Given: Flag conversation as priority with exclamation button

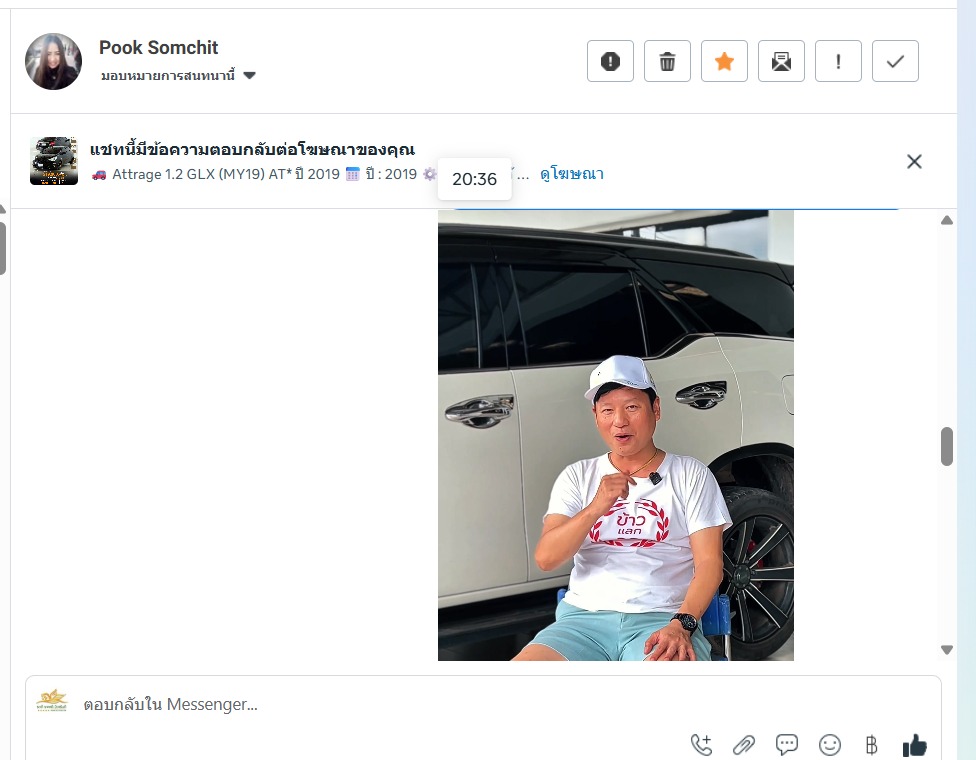Looking at the screenshot, I should click(x=838, y=61).
